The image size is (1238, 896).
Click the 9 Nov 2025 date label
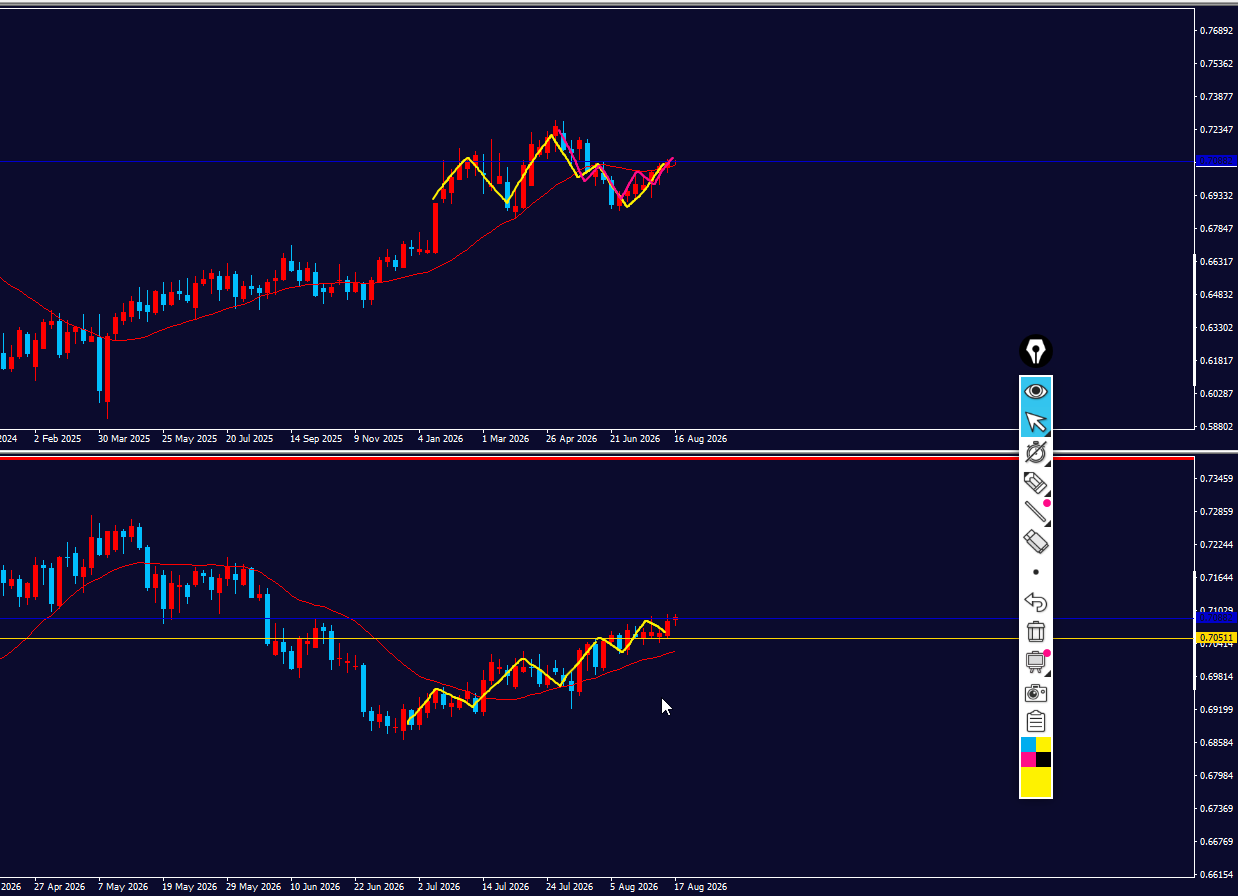[379, 439]
